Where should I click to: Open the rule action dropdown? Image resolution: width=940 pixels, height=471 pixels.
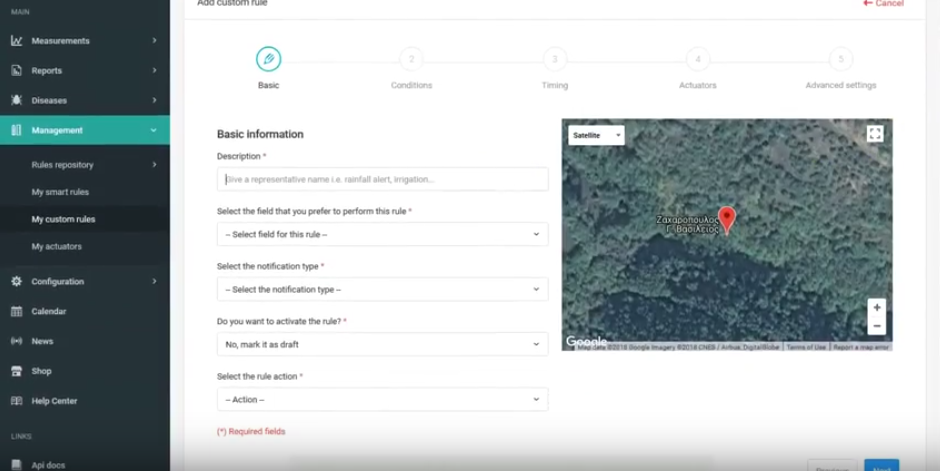[382, 399]
